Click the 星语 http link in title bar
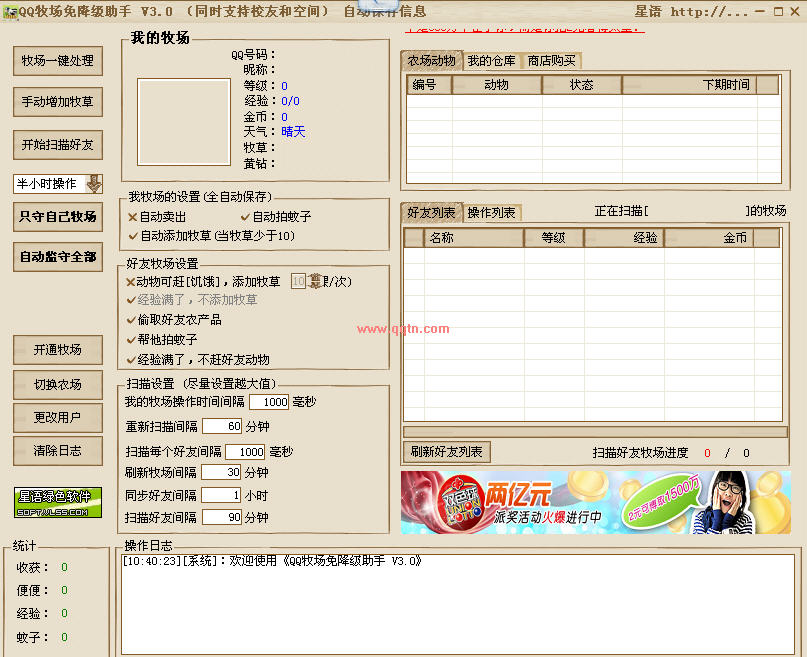 691,11
